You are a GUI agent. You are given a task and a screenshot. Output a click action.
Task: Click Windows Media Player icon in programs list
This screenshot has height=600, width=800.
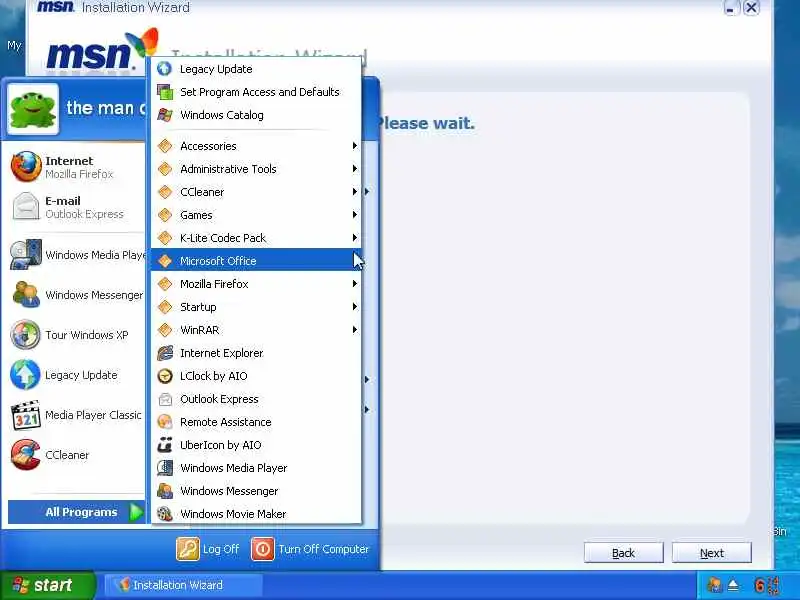pos(164,468)
